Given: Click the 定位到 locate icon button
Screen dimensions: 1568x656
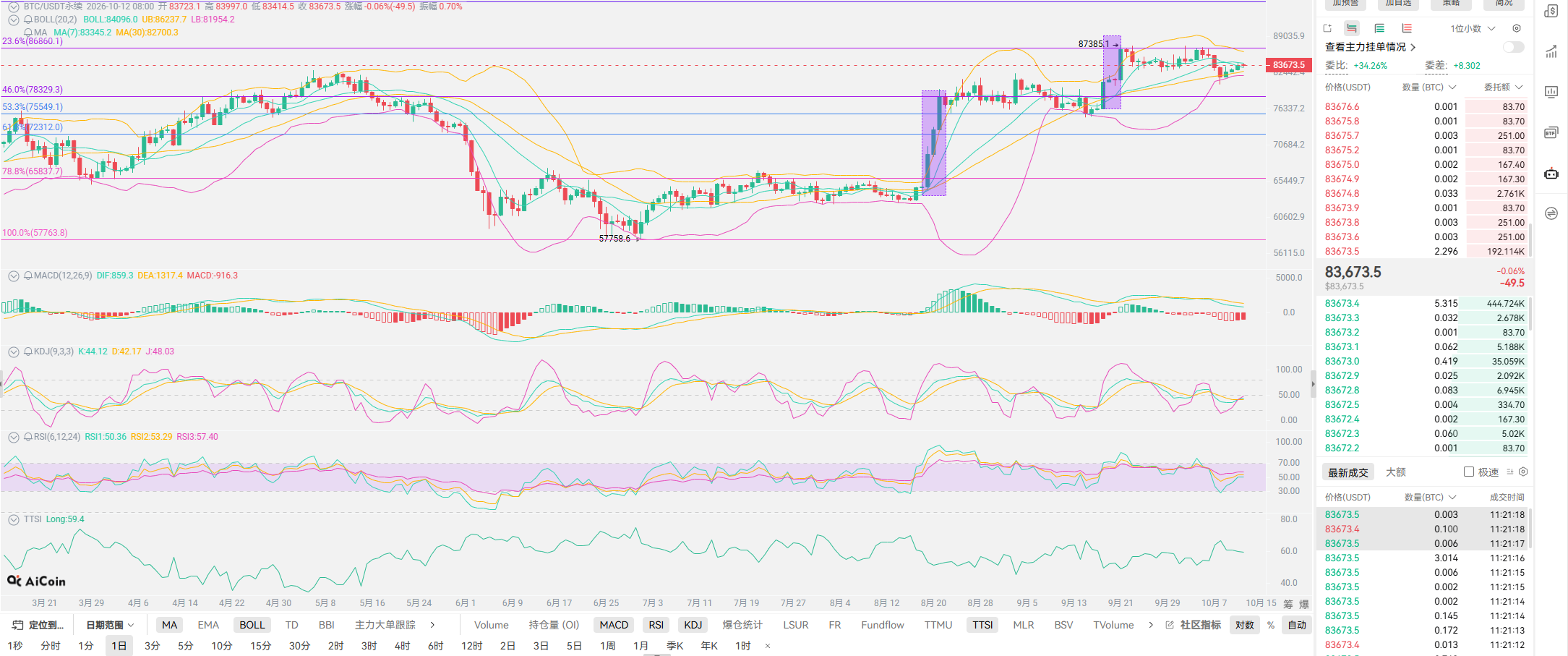Looking at the screenshot, I should click(38, 625).
